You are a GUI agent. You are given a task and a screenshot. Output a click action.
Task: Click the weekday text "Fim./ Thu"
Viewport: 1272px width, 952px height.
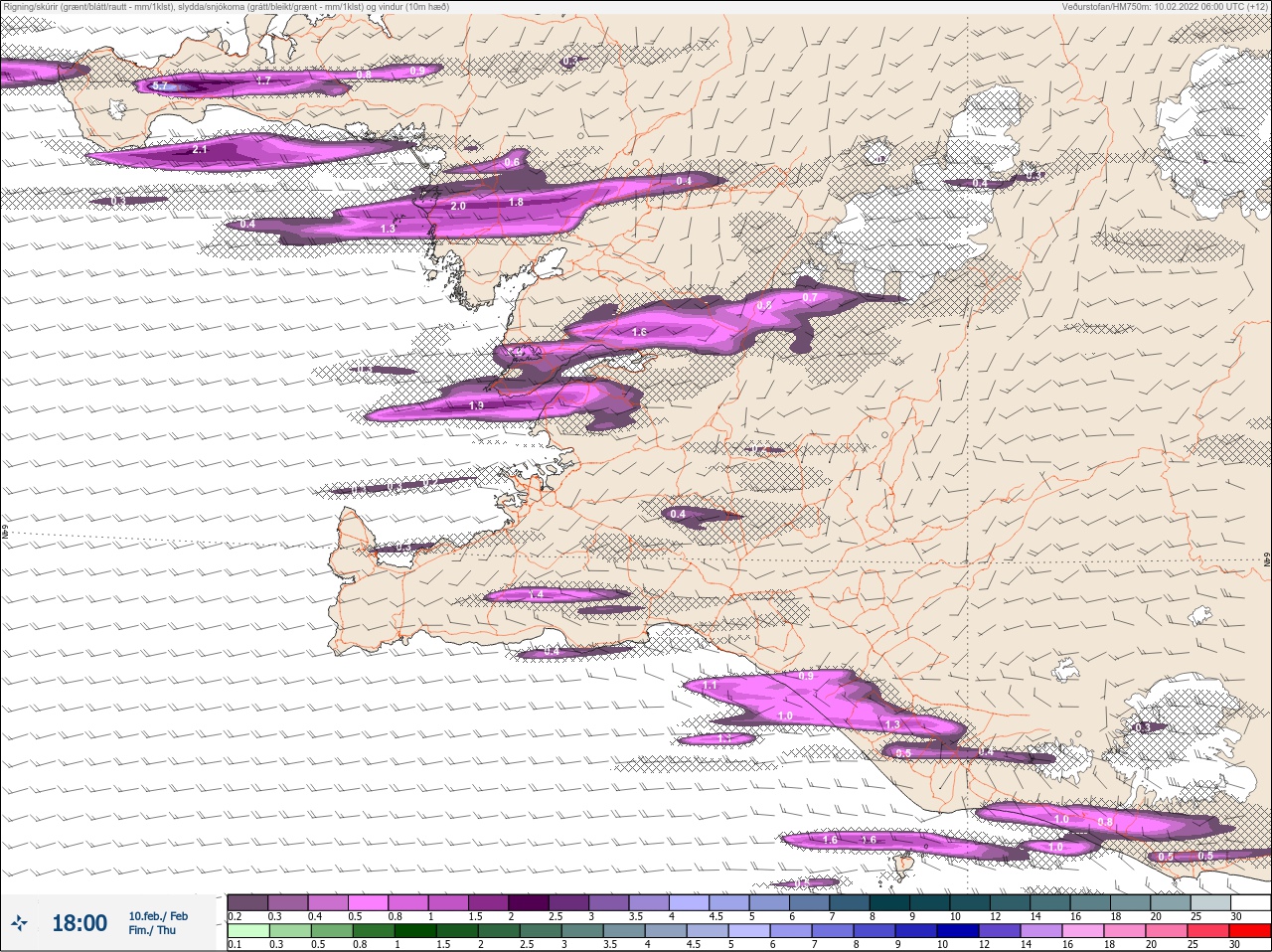(x=152, y=930)
